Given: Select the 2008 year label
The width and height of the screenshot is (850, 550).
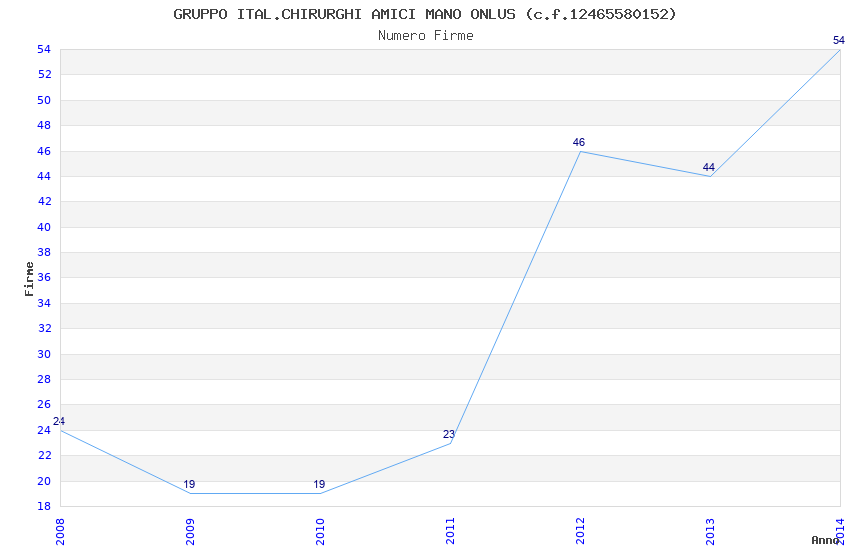Looking at the screenshot, I should click(x=60, y=532).
